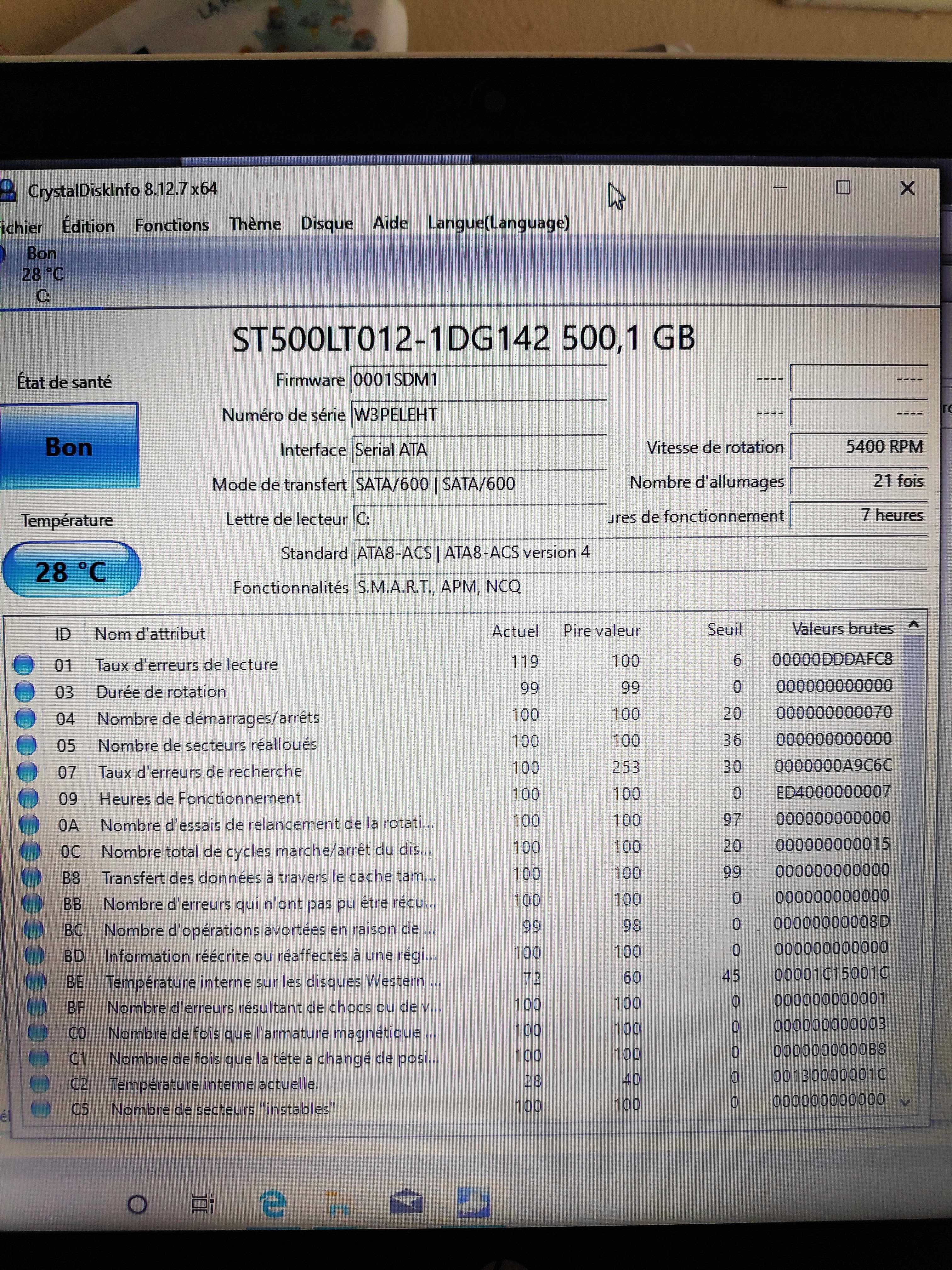Click the scroll down arrow of attribute list
Image resolution: width=952 pixels, height=1270 pixels.
[x=906, y=1102]
